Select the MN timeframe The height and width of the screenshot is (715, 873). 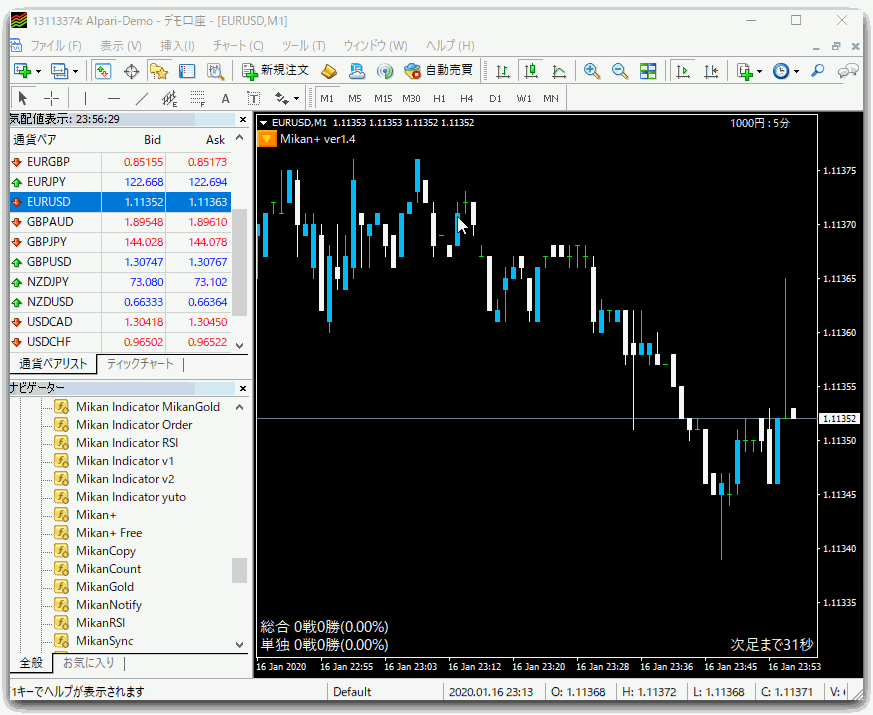[551, 99]
